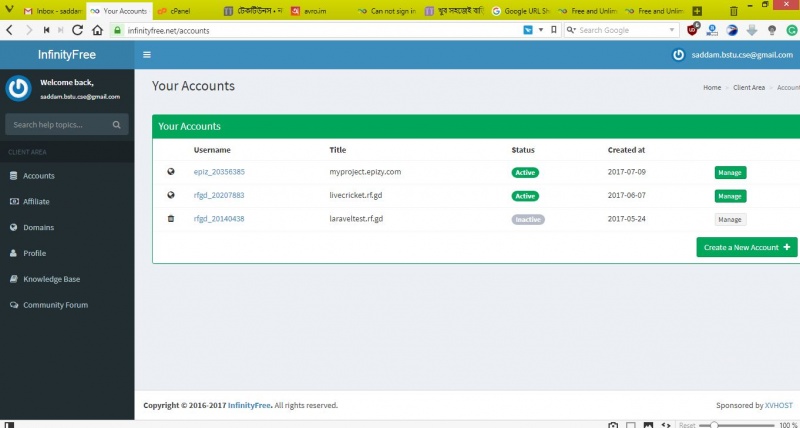Go back to the previous page
Viewport: 800px width, 428px height.
coord(9,30)
